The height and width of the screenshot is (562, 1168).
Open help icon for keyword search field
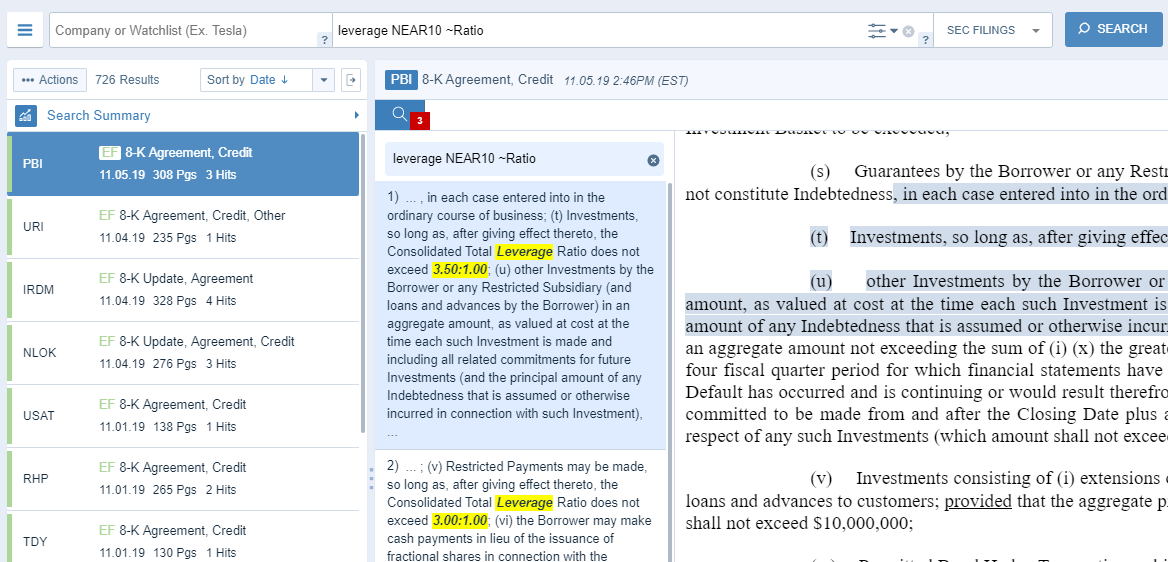[x=925, y=40]
